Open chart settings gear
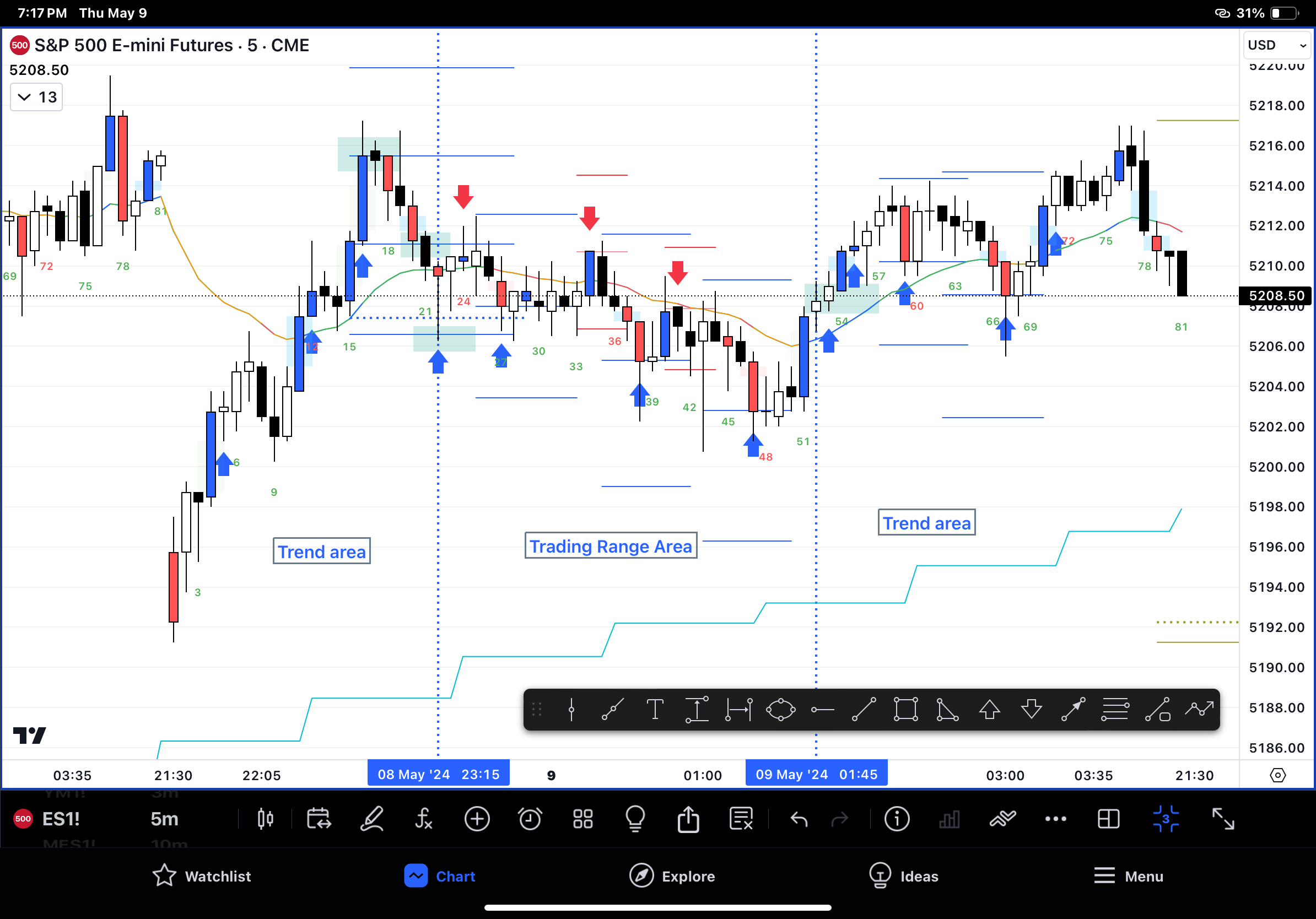The image size is (1316, 919). pos(1277,775)
